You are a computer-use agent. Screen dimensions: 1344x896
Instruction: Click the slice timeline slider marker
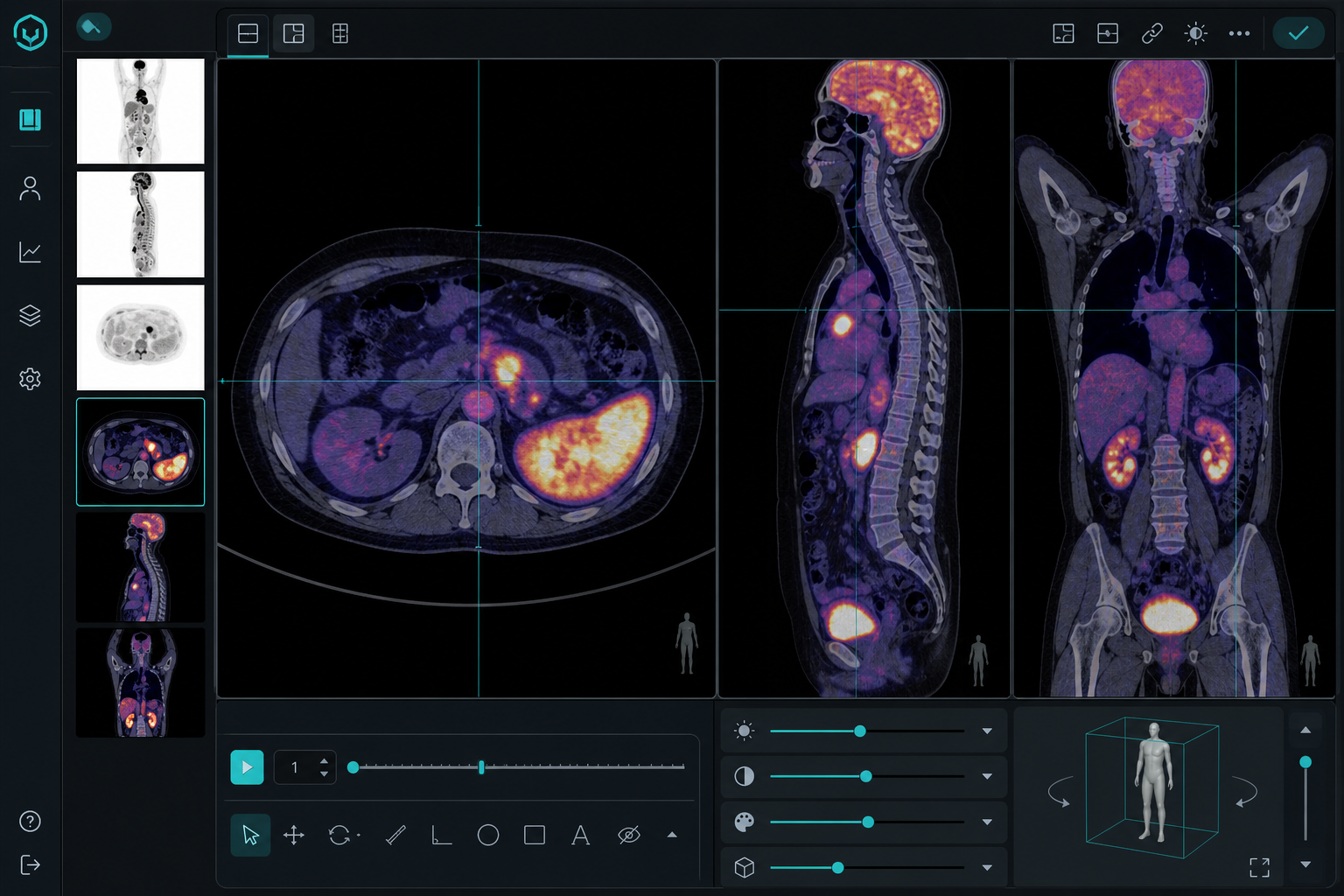(481, 767)
